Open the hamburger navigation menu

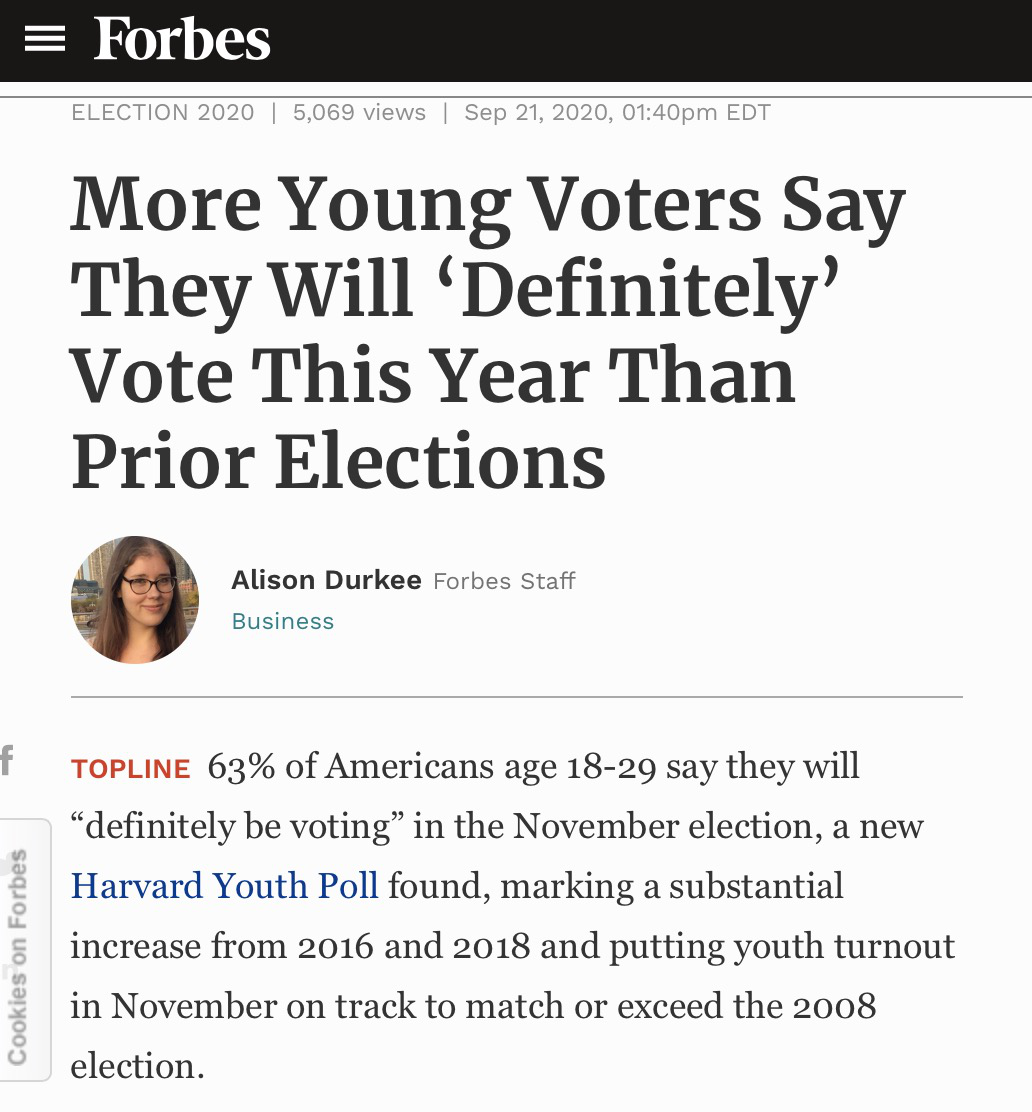(45, 40)
